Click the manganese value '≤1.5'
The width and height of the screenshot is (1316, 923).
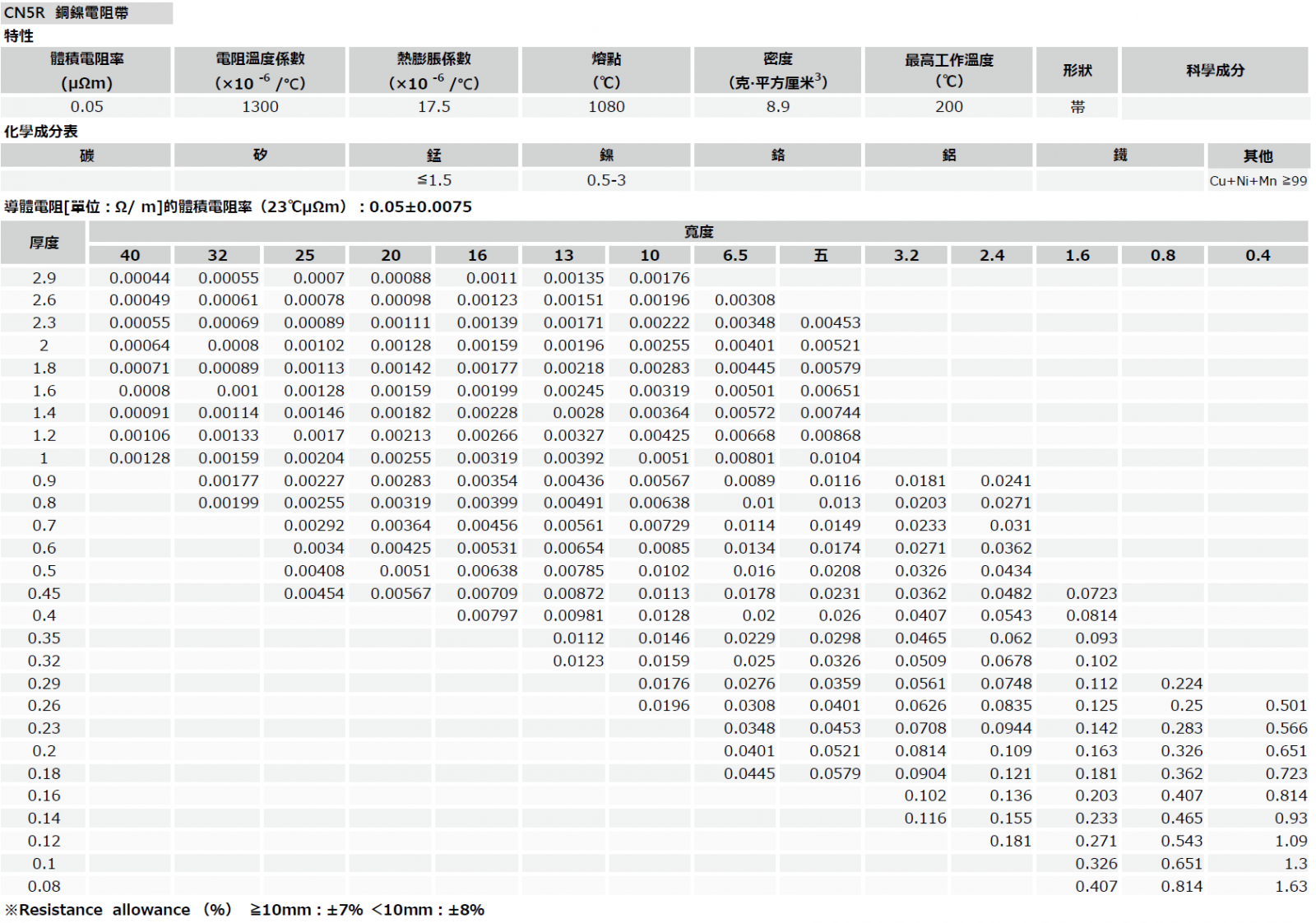(433, 180)
